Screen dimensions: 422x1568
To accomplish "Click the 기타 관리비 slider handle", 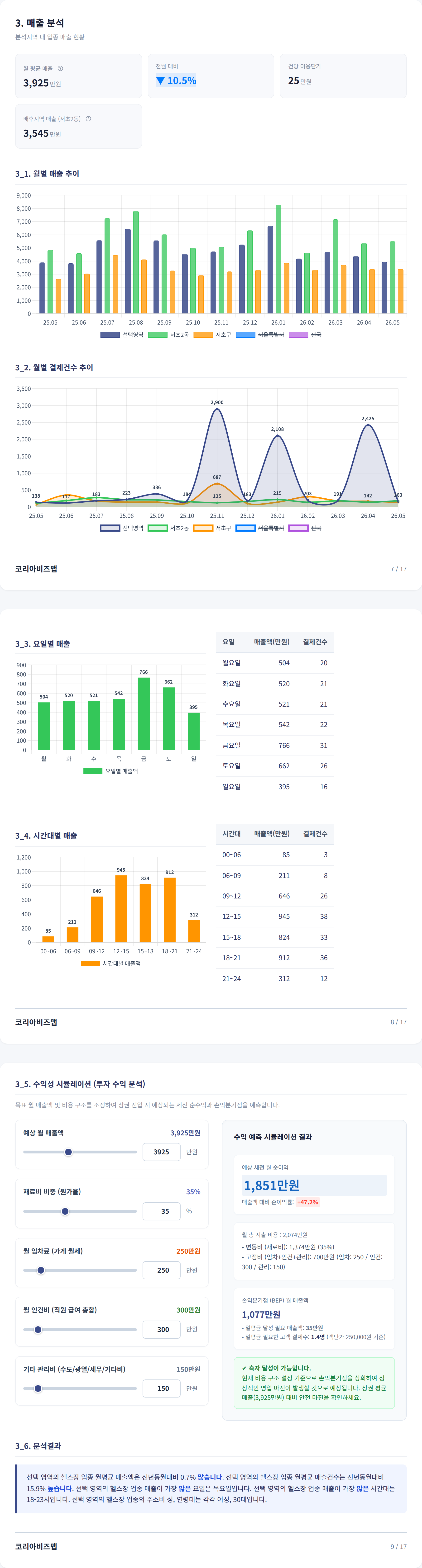I will [38, 1389].
